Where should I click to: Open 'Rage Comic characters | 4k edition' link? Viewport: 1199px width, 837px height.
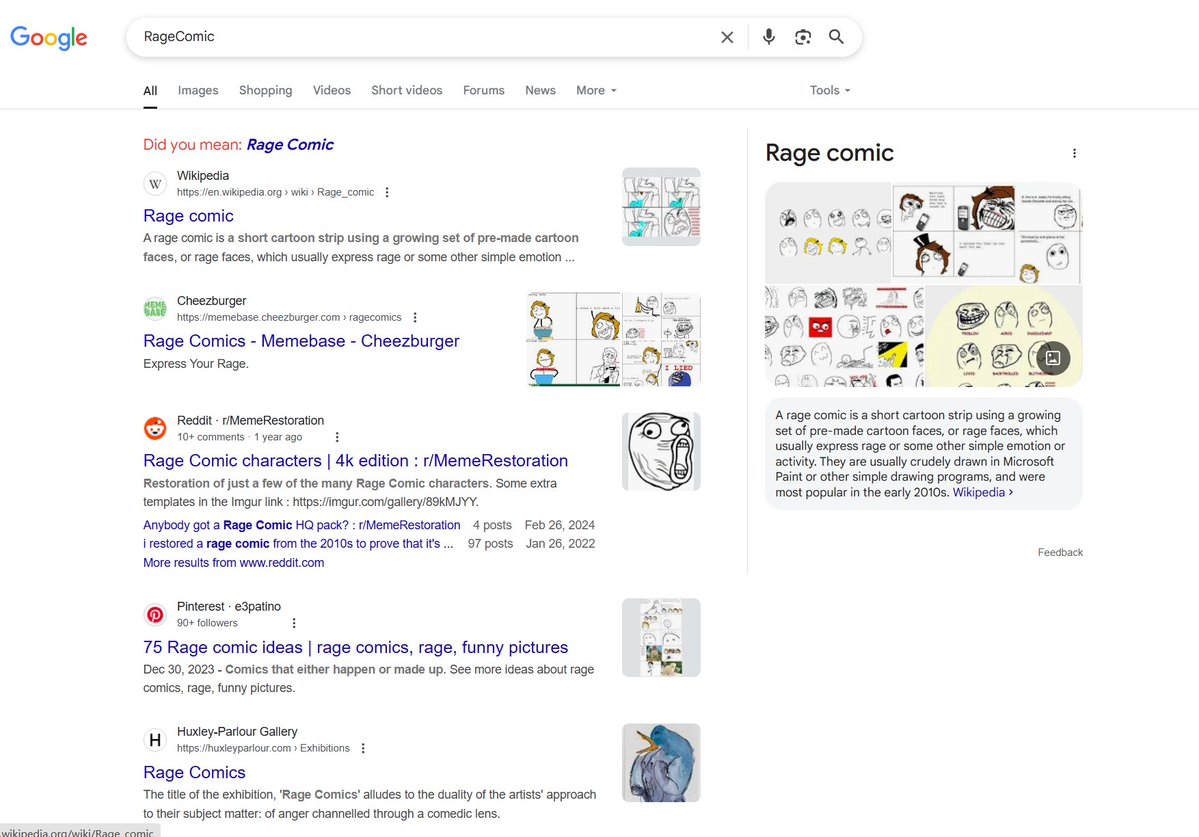356,460
